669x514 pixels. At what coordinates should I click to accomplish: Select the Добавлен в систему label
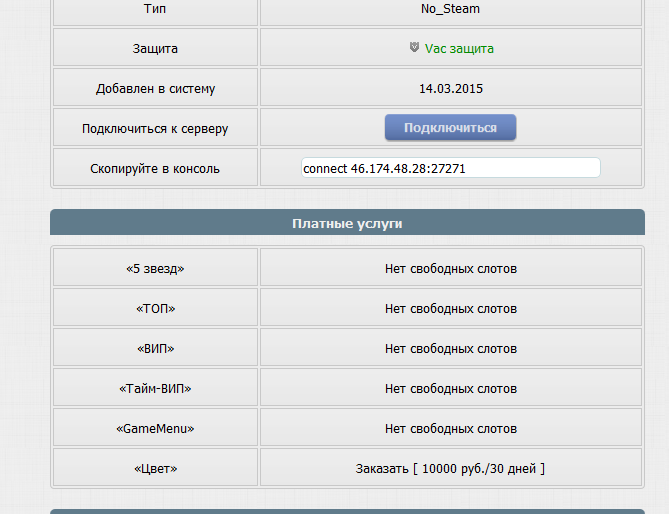click(155, 89)
